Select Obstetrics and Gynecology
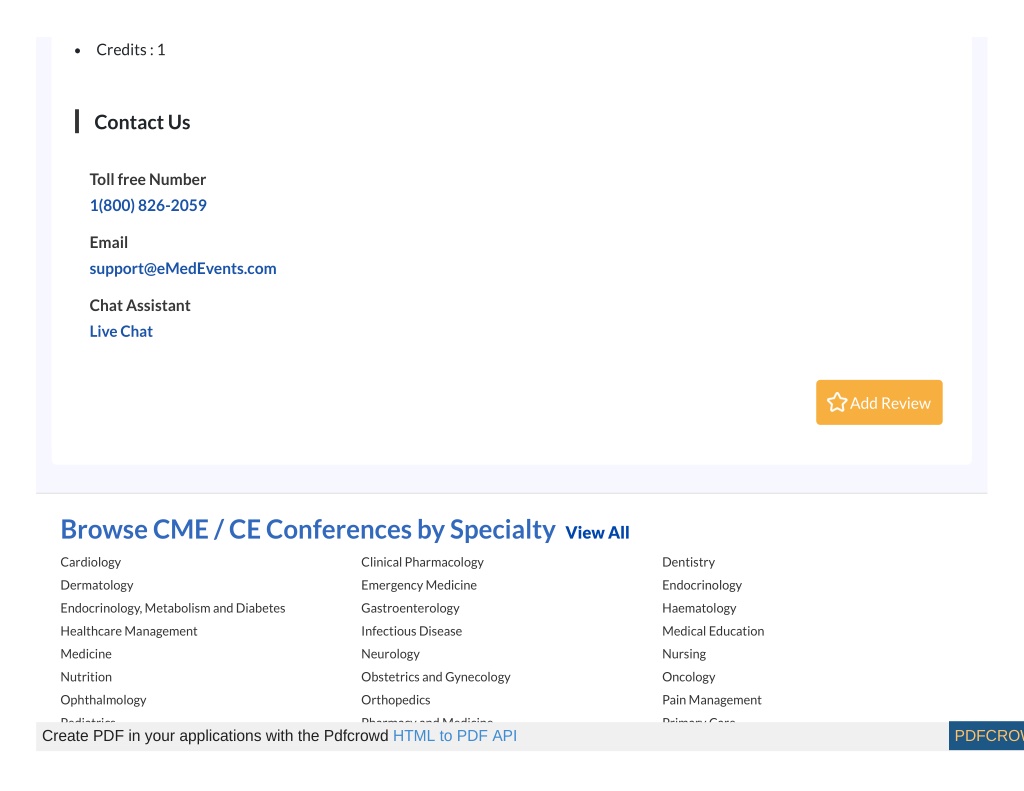Viewport: 1024px width, 791px height. (x=436, y=677)
